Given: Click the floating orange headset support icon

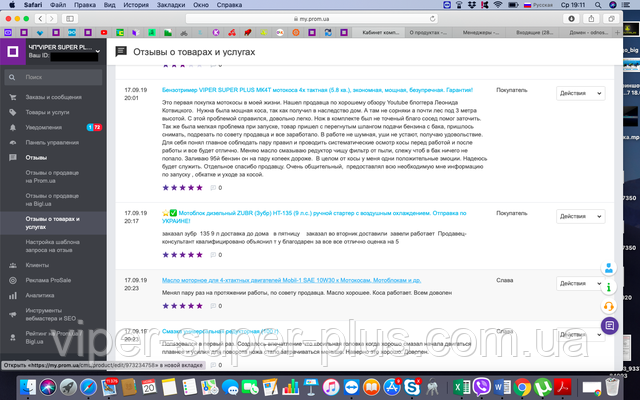Looking at the screenshot, I should click(x=609, y=306).
